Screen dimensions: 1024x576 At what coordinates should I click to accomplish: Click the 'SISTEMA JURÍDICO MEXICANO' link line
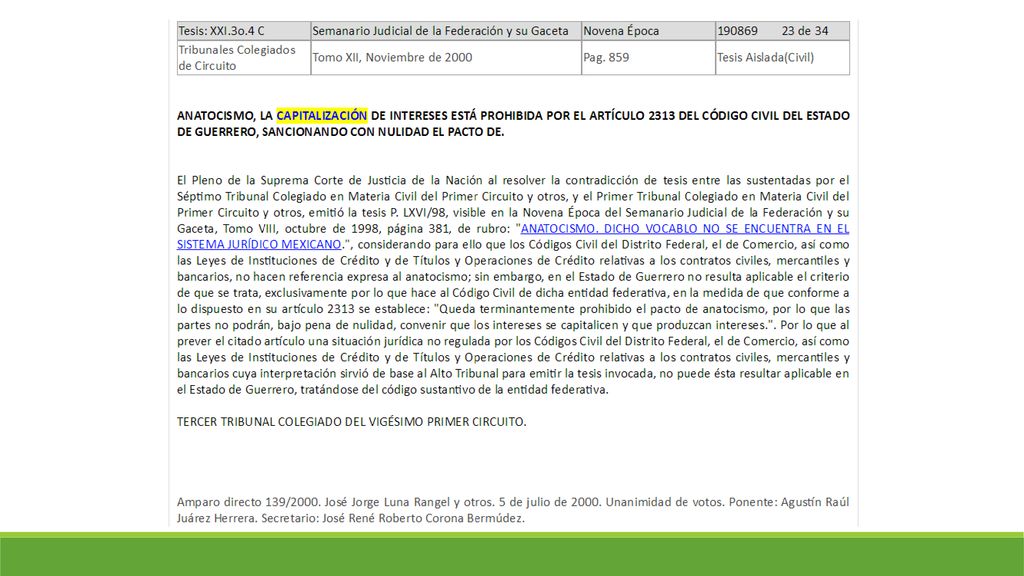click(259, 244)
